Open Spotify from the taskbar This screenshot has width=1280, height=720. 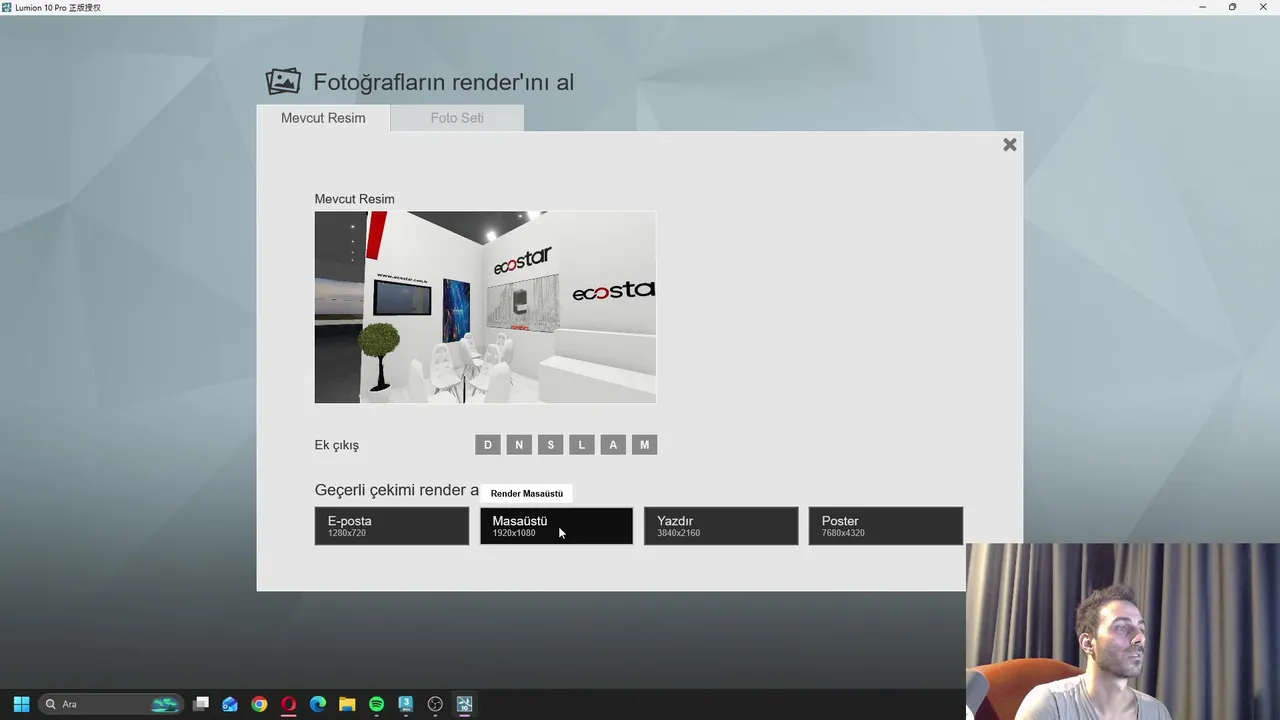376,704
